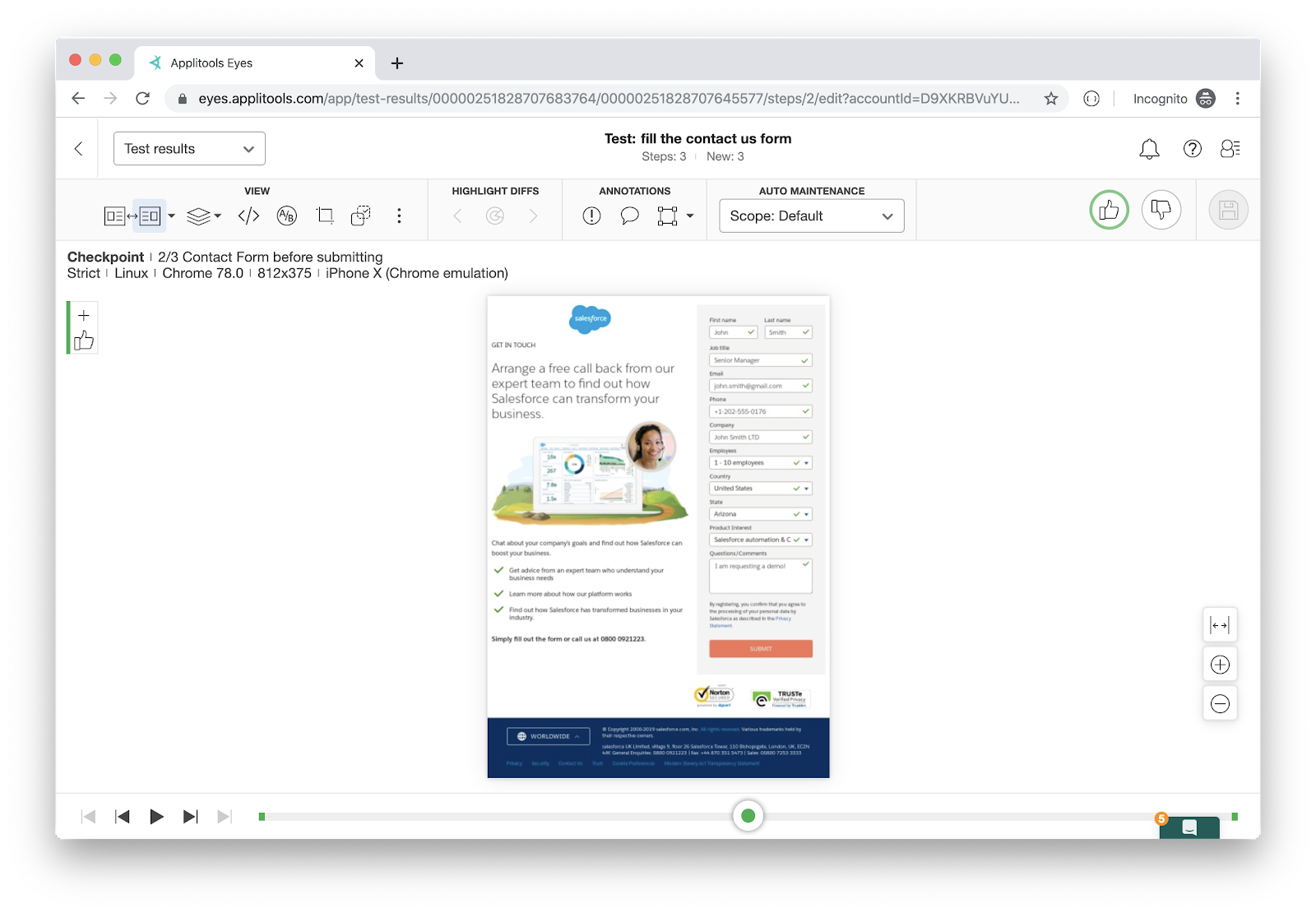The height and width of the screenshot is (913, 1316).
Task: Expand the Scope: Default dropdown
Action: pyautogui.click(x=811, y=216)
